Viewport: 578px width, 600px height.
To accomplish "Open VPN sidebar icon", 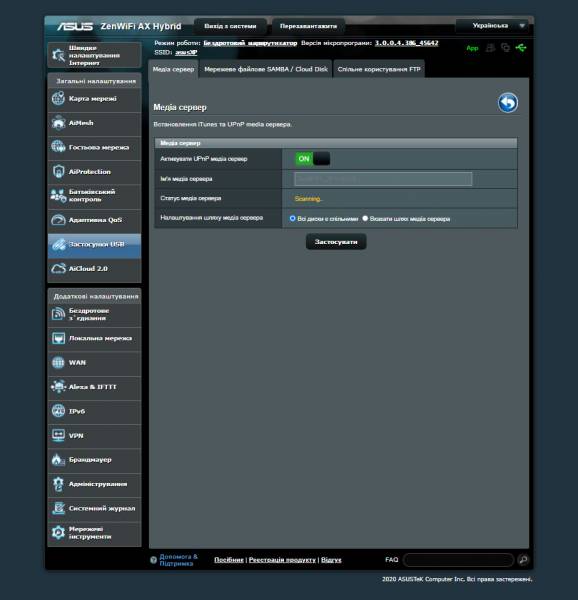I will click(58, 435).
